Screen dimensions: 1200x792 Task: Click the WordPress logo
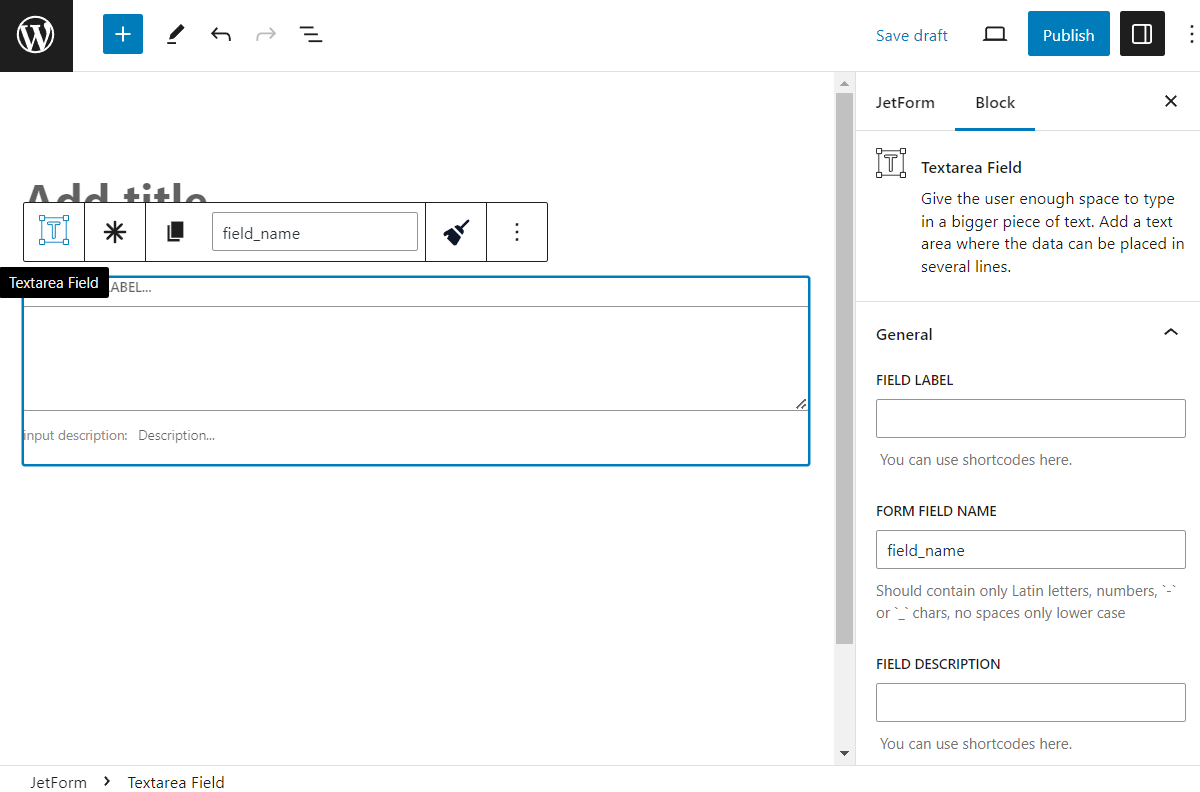pyautogui.click(x=36, y=33)
